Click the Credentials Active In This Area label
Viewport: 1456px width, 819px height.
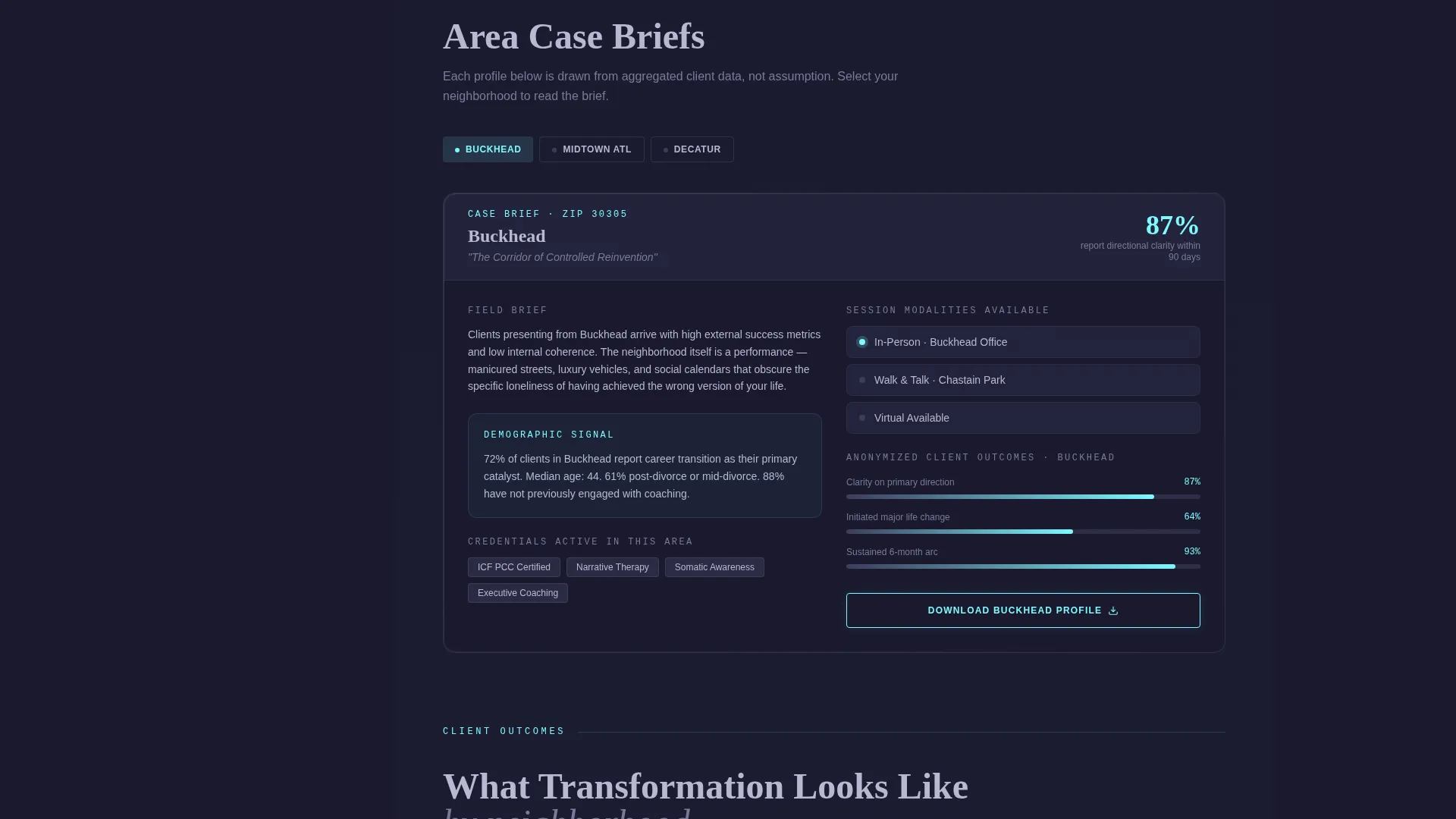tap(580, 541)
